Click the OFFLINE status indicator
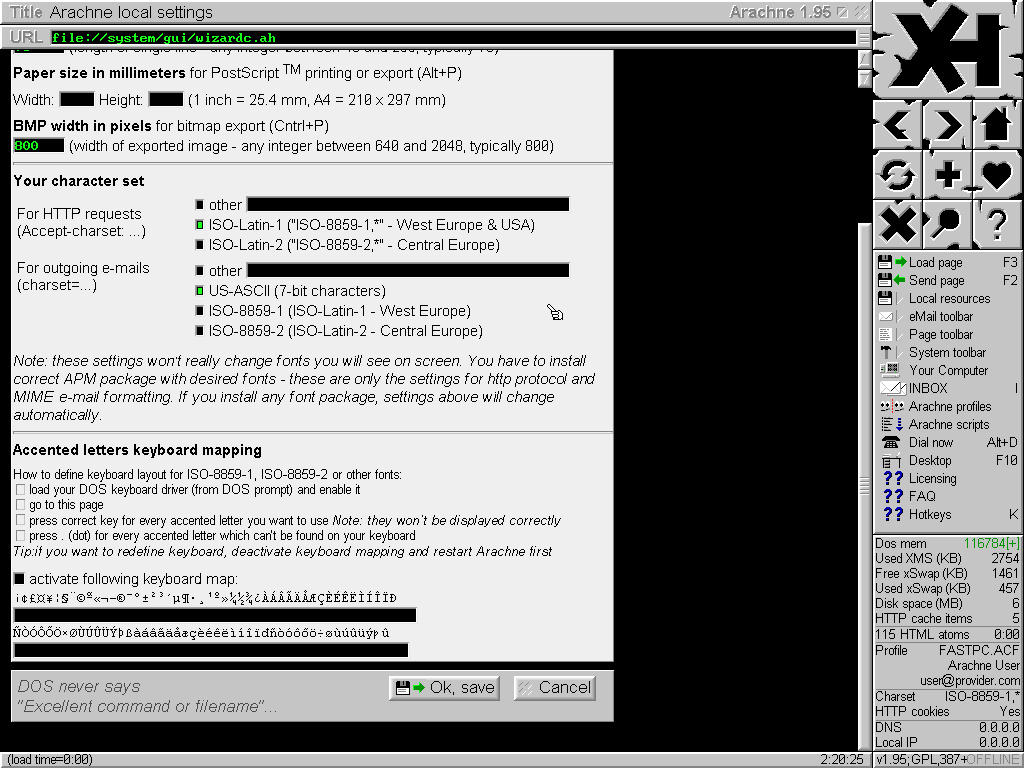1024x768 pixels. (992, 760)
